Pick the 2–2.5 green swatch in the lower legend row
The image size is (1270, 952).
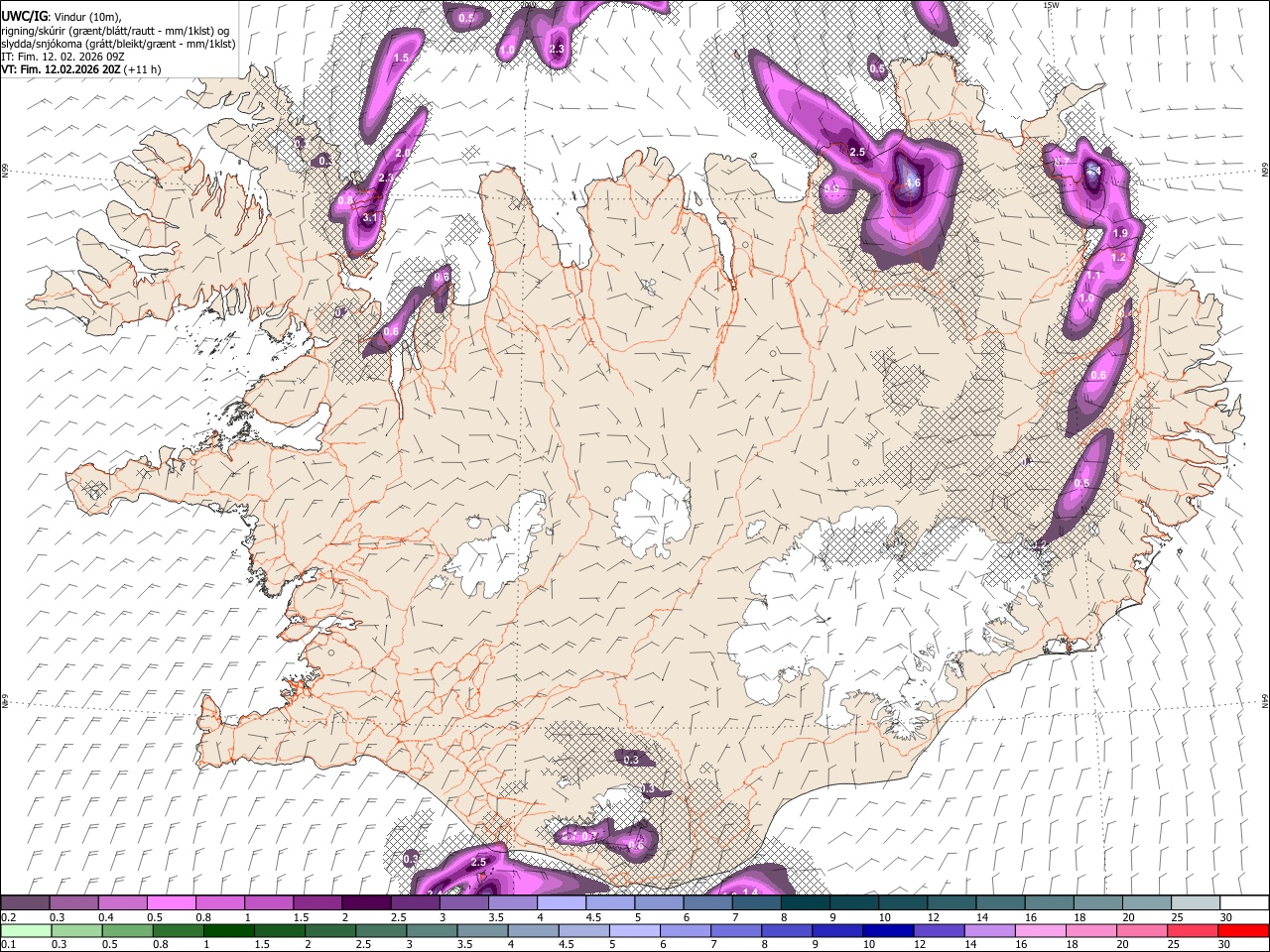tap(329, 930)
